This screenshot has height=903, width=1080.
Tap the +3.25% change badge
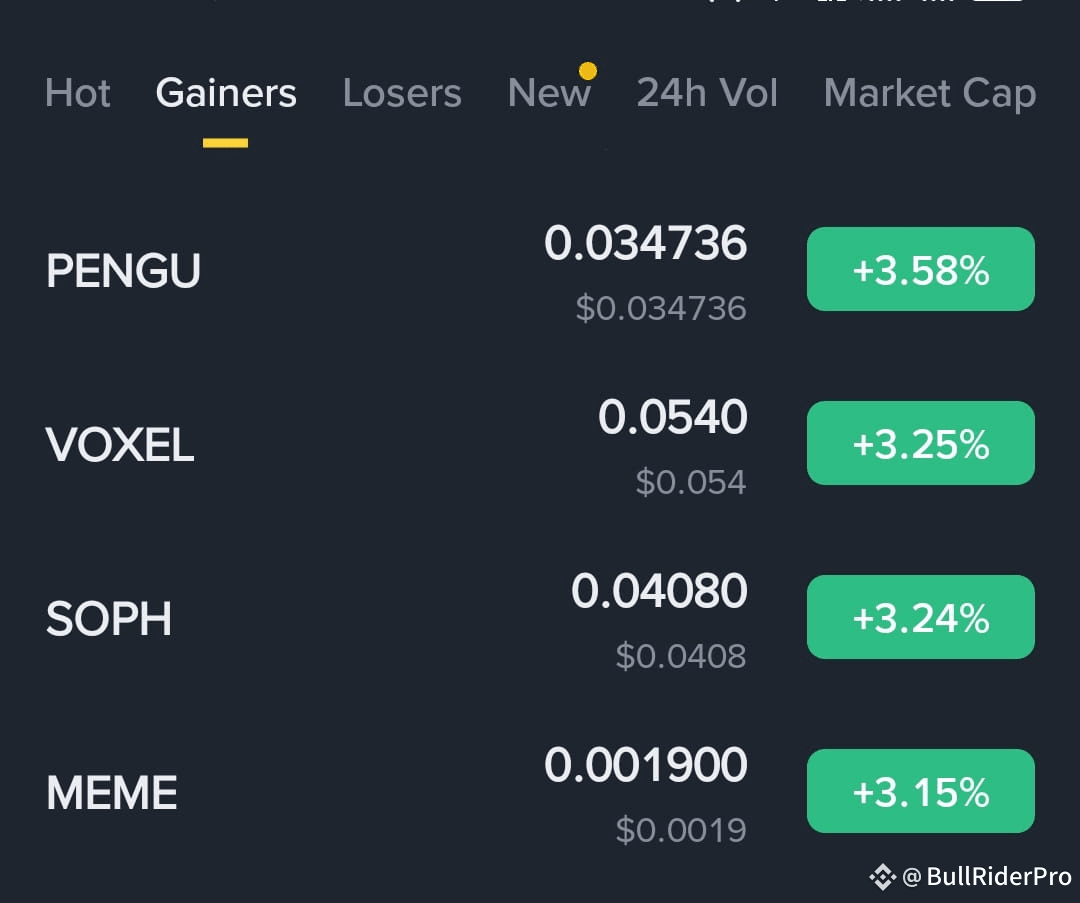point(921,443)
